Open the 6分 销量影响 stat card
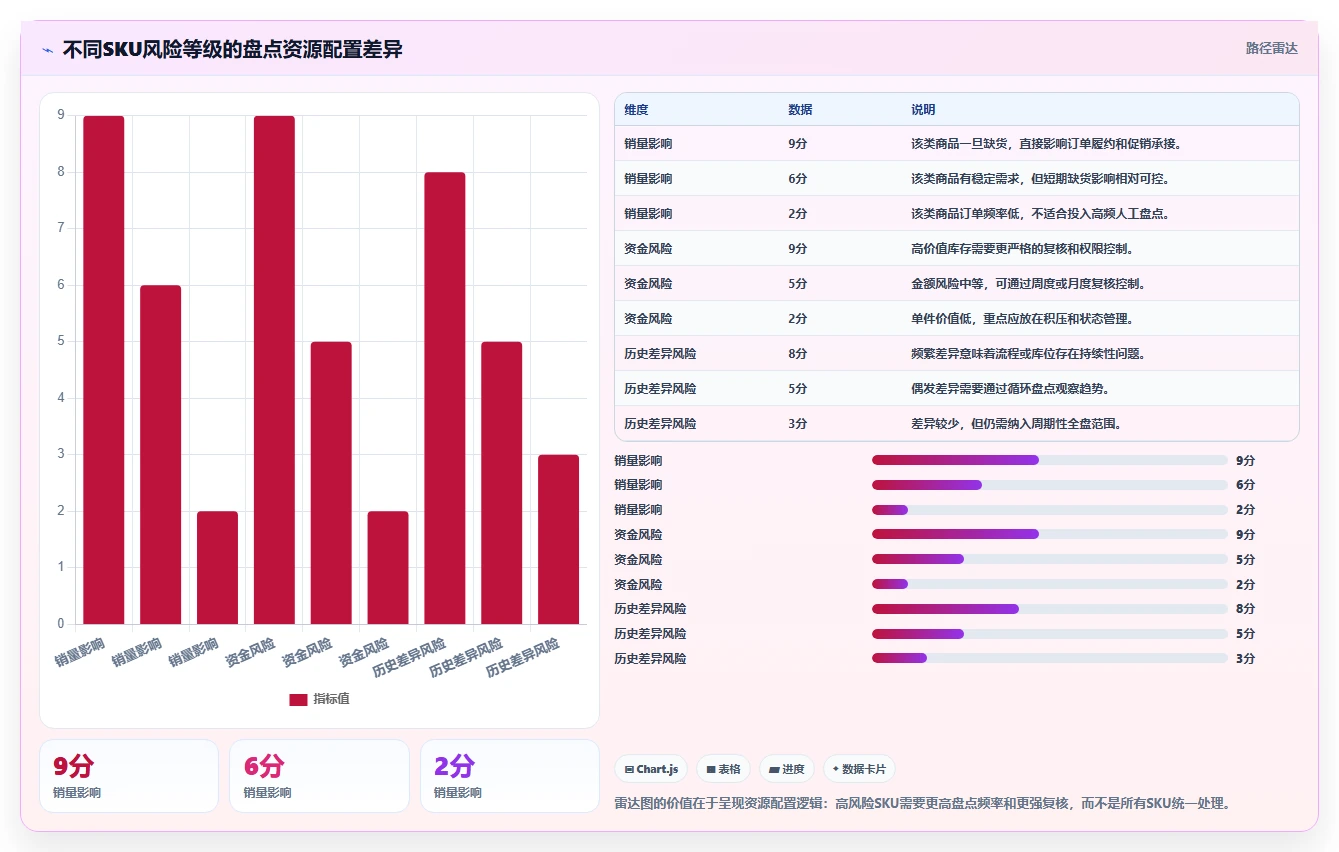This screenshot has height=852, width=1339. (319, 776)
